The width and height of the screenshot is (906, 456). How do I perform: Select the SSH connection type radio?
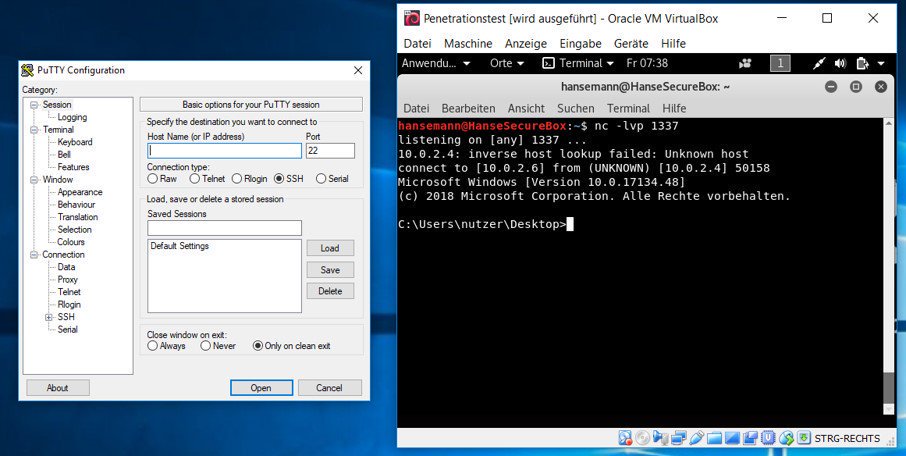pyautogui.click(x=279, y=179)
